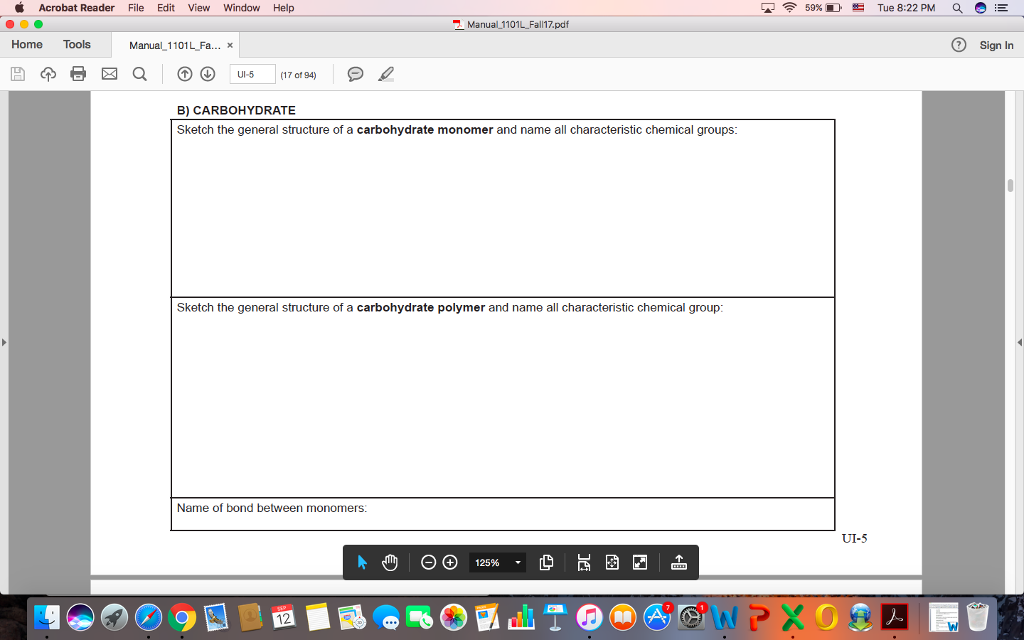Screen dimensions: 1024x640
Task: Activate the Hand panning tool
Action: coord(389,562)
